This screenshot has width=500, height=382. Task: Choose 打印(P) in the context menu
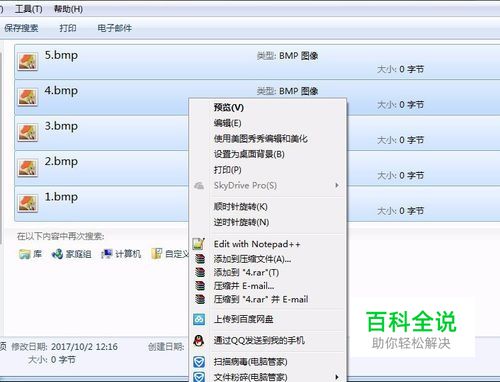click(x=227, y=170)
